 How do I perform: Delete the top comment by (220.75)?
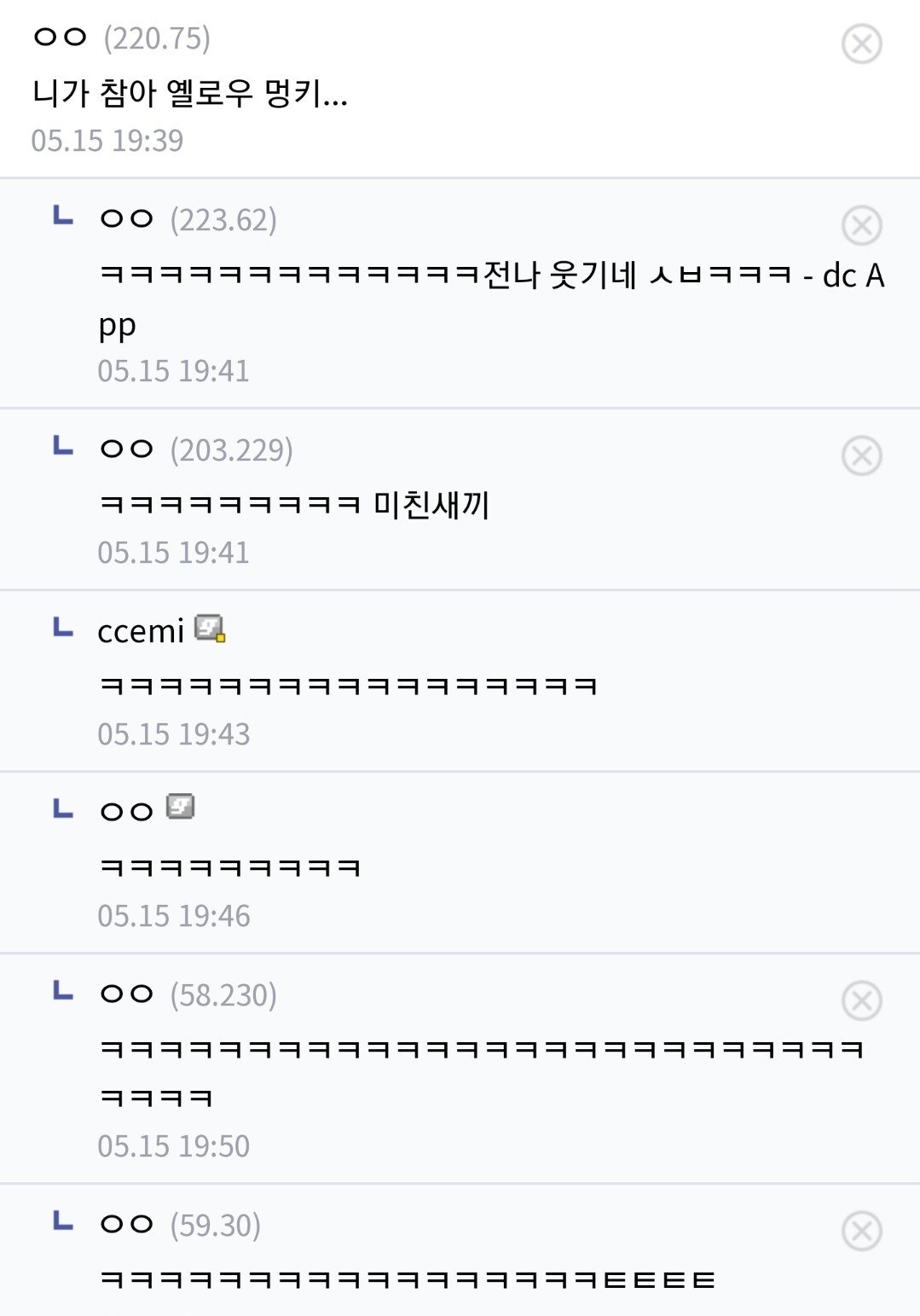(x=861, y=43)
